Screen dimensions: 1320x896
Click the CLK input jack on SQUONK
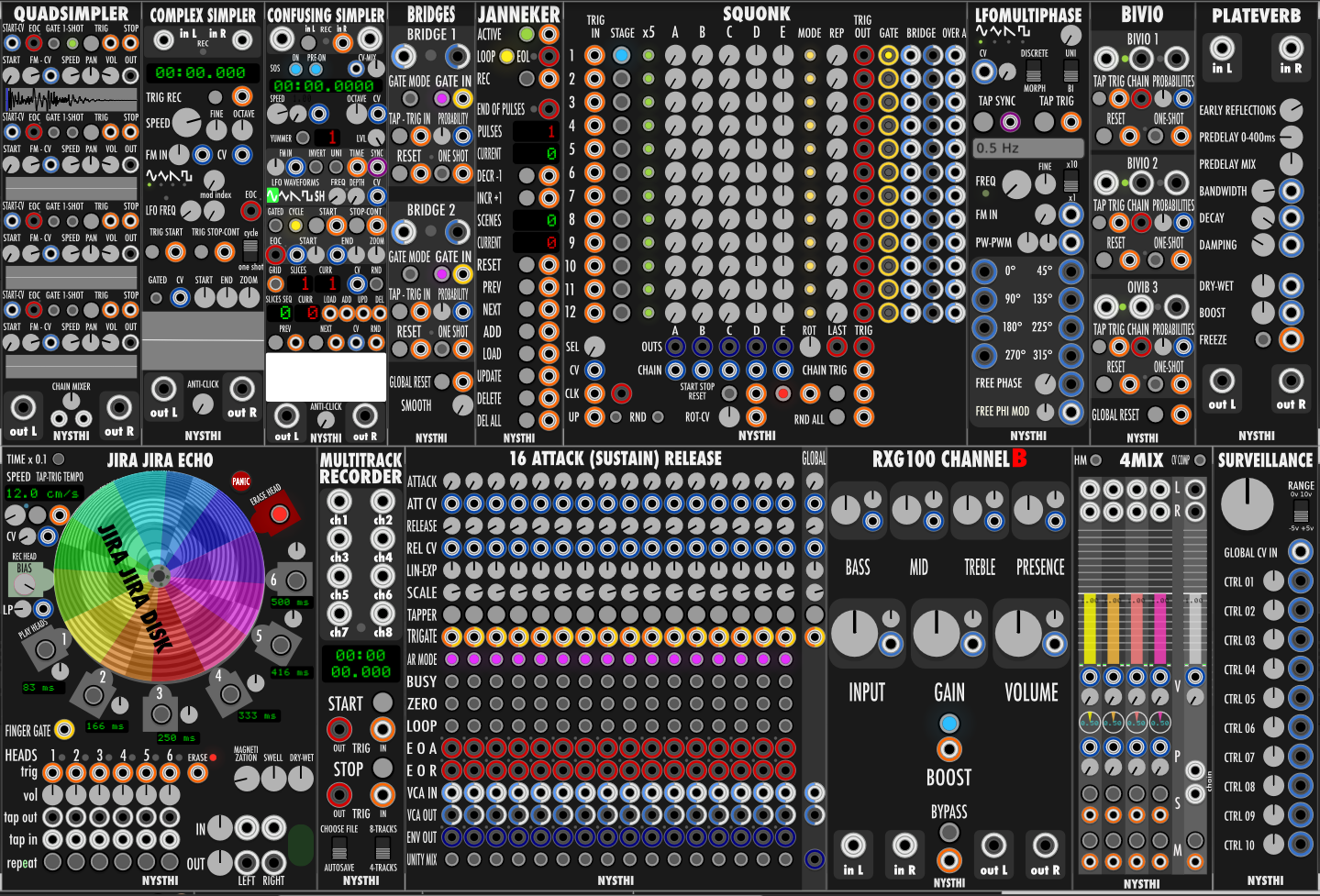click(x=594, y=393)
